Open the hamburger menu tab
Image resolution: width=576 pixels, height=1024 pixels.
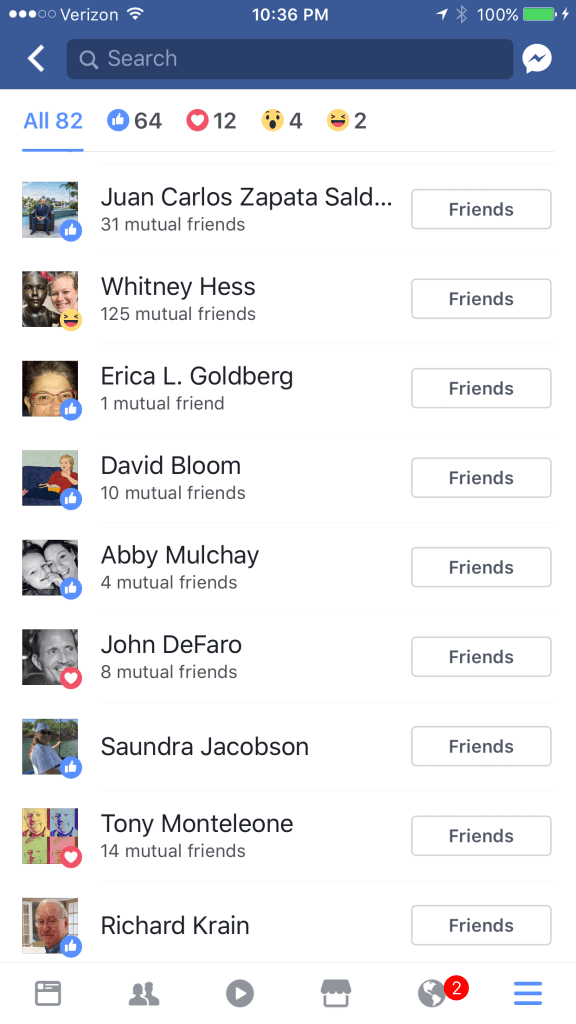pos(528,993)
